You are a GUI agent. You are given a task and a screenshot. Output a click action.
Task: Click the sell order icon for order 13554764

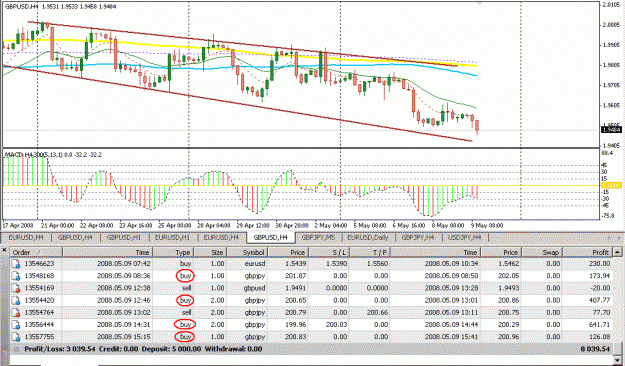tap(16, 312)
